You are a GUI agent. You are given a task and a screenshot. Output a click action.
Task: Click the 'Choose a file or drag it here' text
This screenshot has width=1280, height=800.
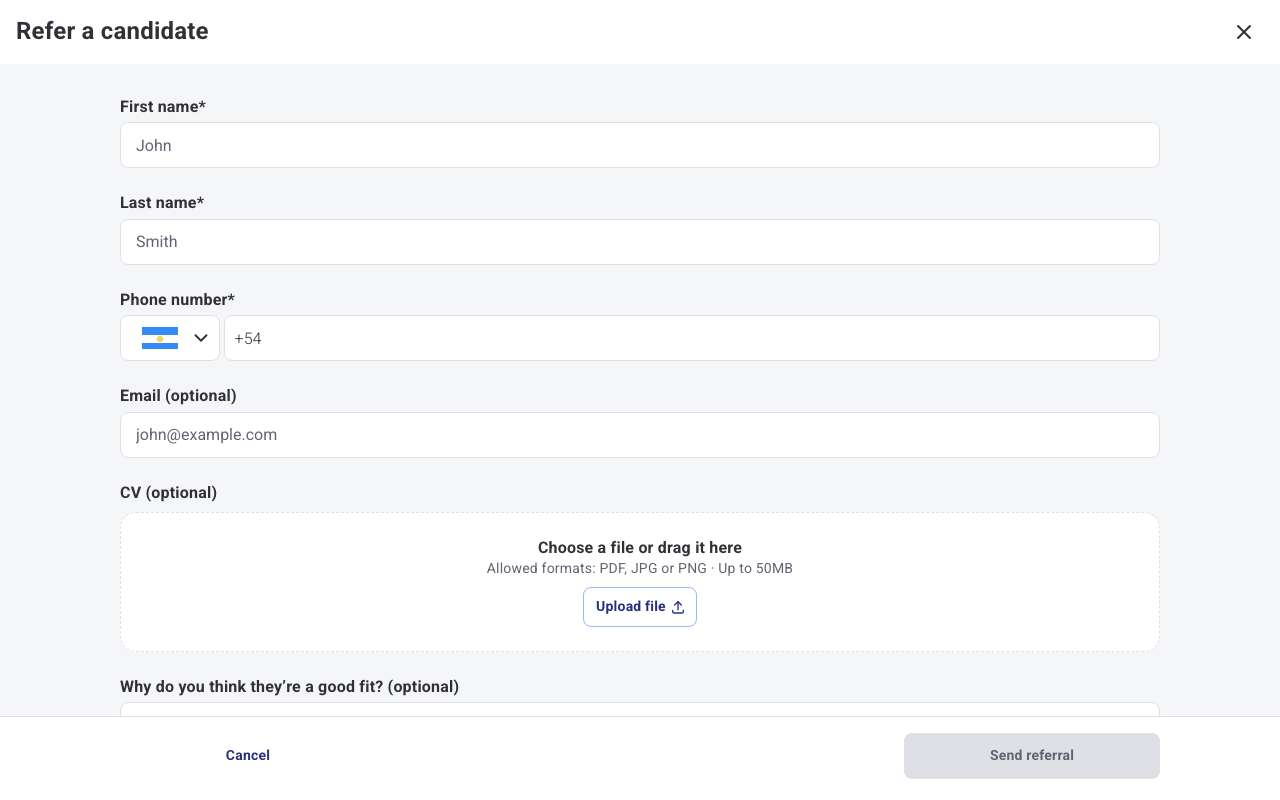(640, 548)
